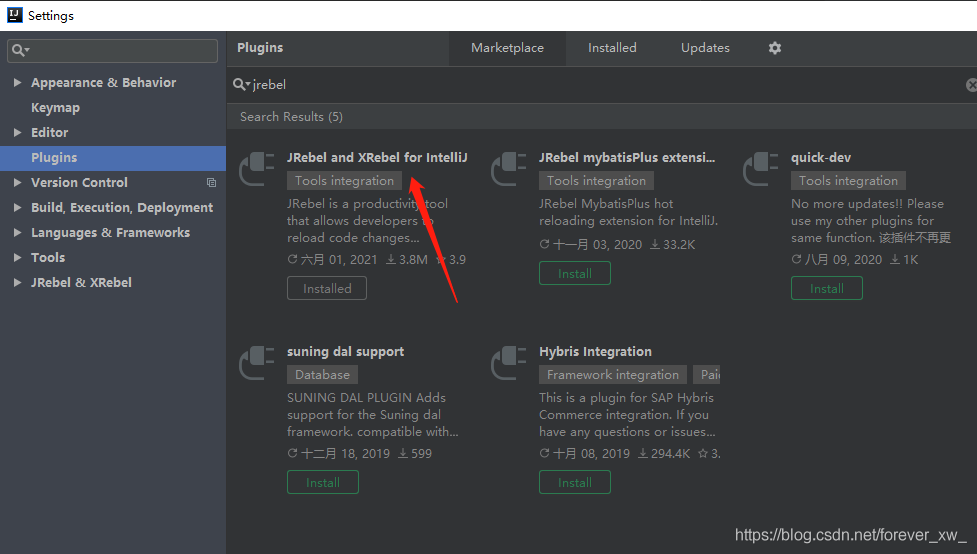Screen dimensions: 977x554
Task: Click the 294.4K downloads count
Action: 664,454
